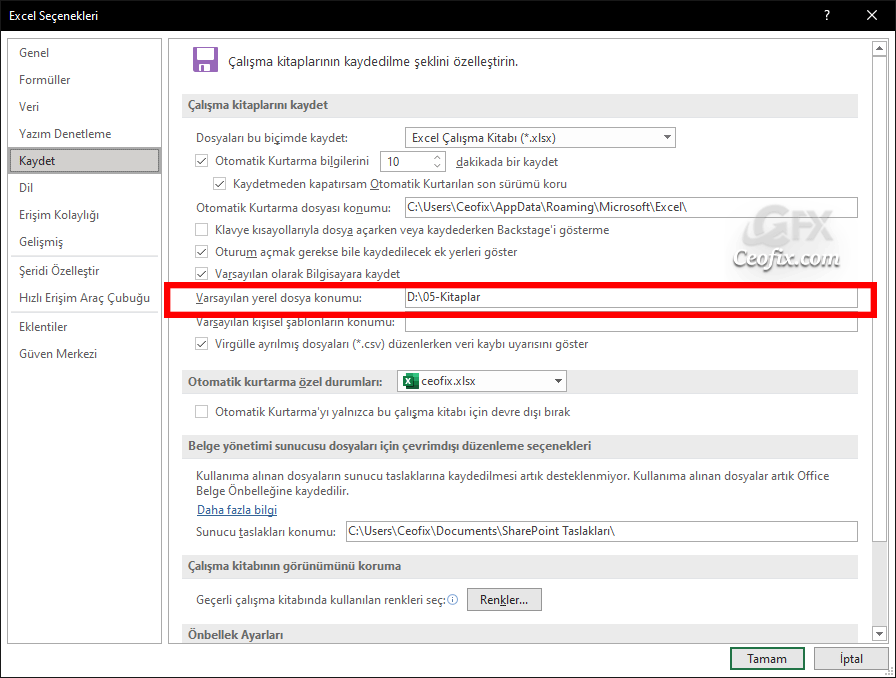Increase the AutoRecover minutes spinner
Image resolution: width=896 pixels, height=678 pixels.
click(437, 157)
